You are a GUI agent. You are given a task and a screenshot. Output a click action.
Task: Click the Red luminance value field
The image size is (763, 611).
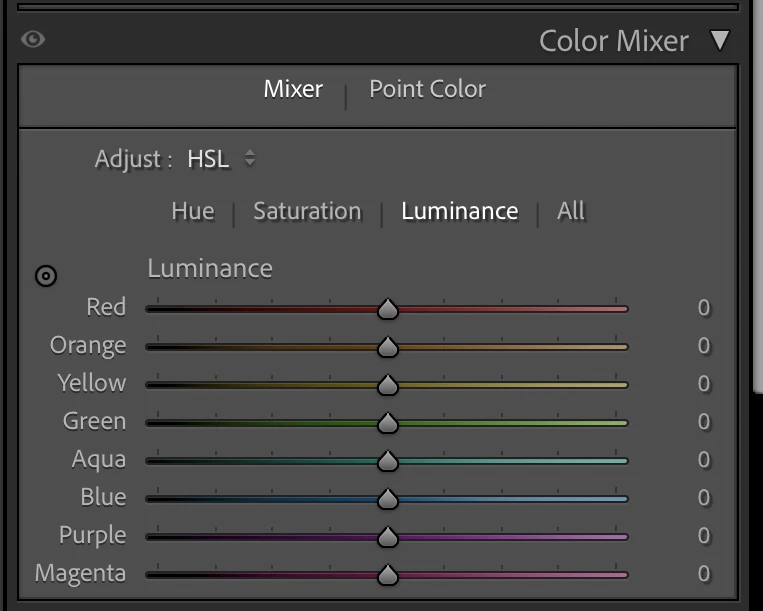pyautogui.click(x=703, y=308)
